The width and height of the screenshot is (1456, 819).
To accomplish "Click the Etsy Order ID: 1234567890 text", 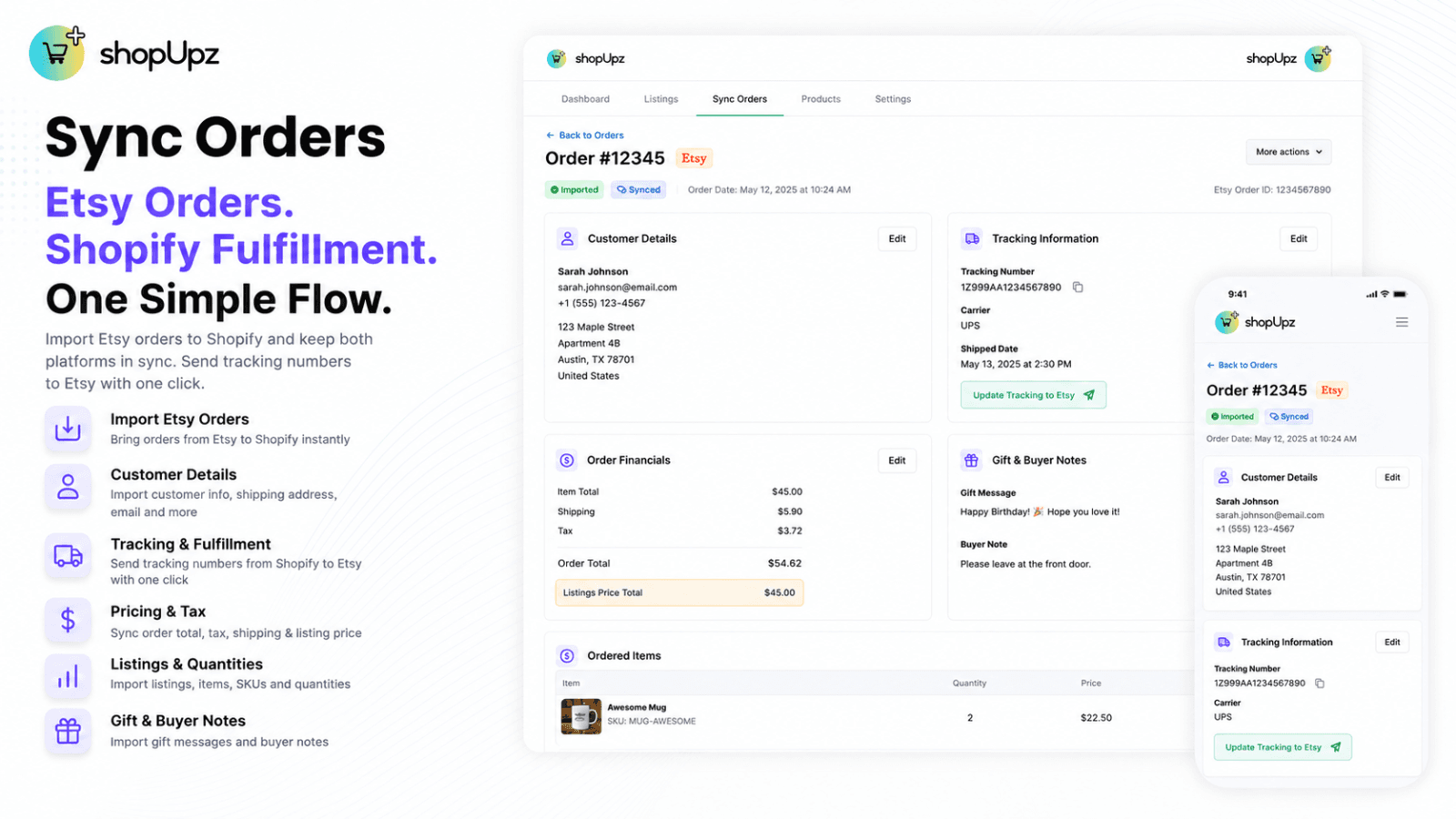I will pyautogui.click(x=1271, y=189).
